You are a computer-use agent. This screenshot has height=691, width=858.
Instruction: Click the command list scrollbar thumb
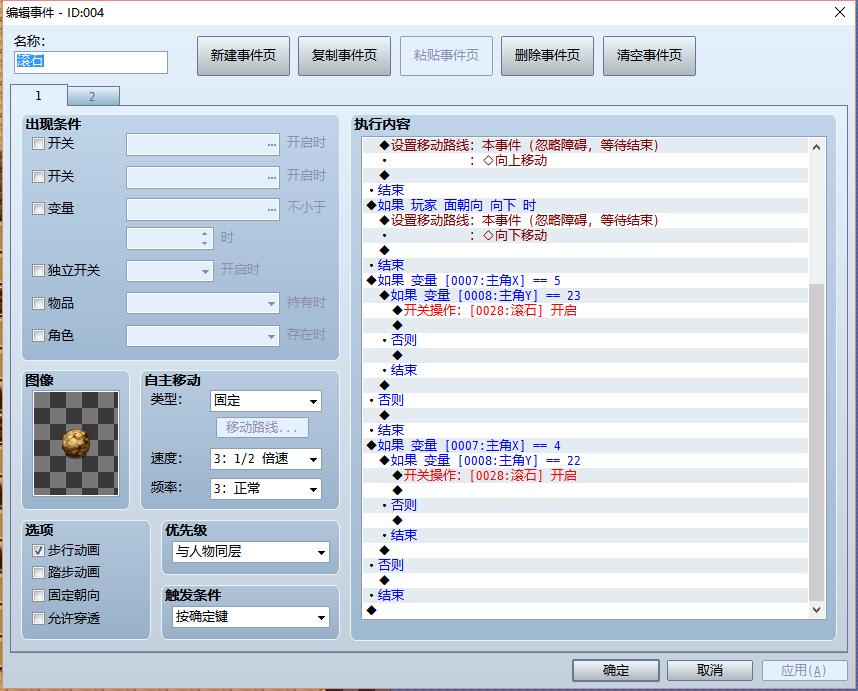pyautogui.click(x=816, y=442)
